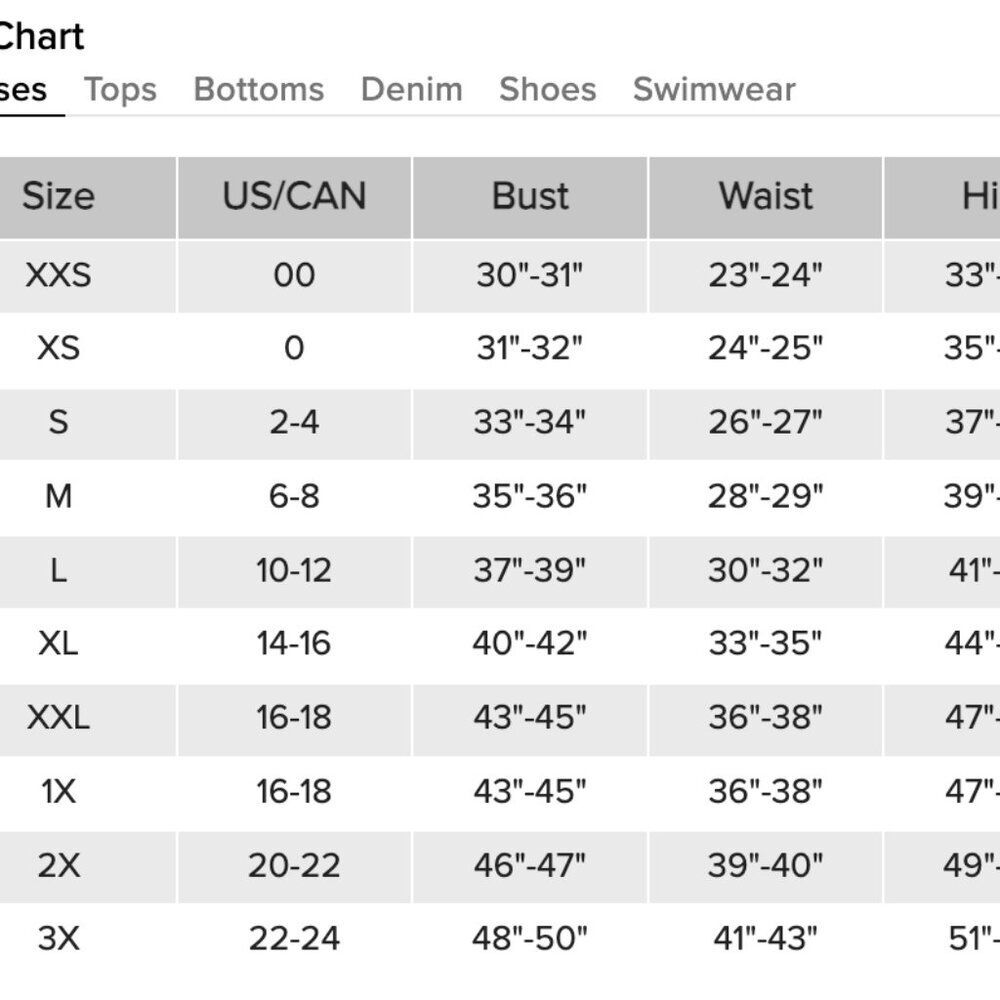Viewport: 1000px width, 1000px height.
Task: Select the Denim tab
Action: 412,89
